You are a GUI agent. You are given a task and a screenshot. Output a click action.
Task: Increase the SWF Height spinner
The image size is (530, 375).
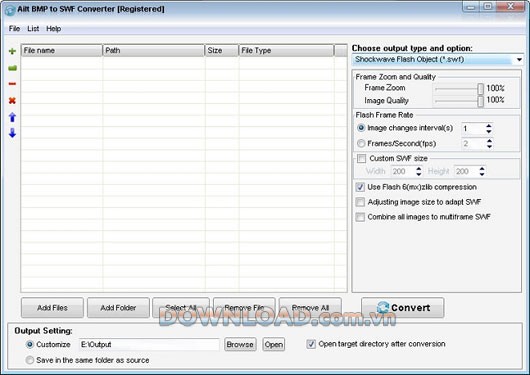point(482,168)
